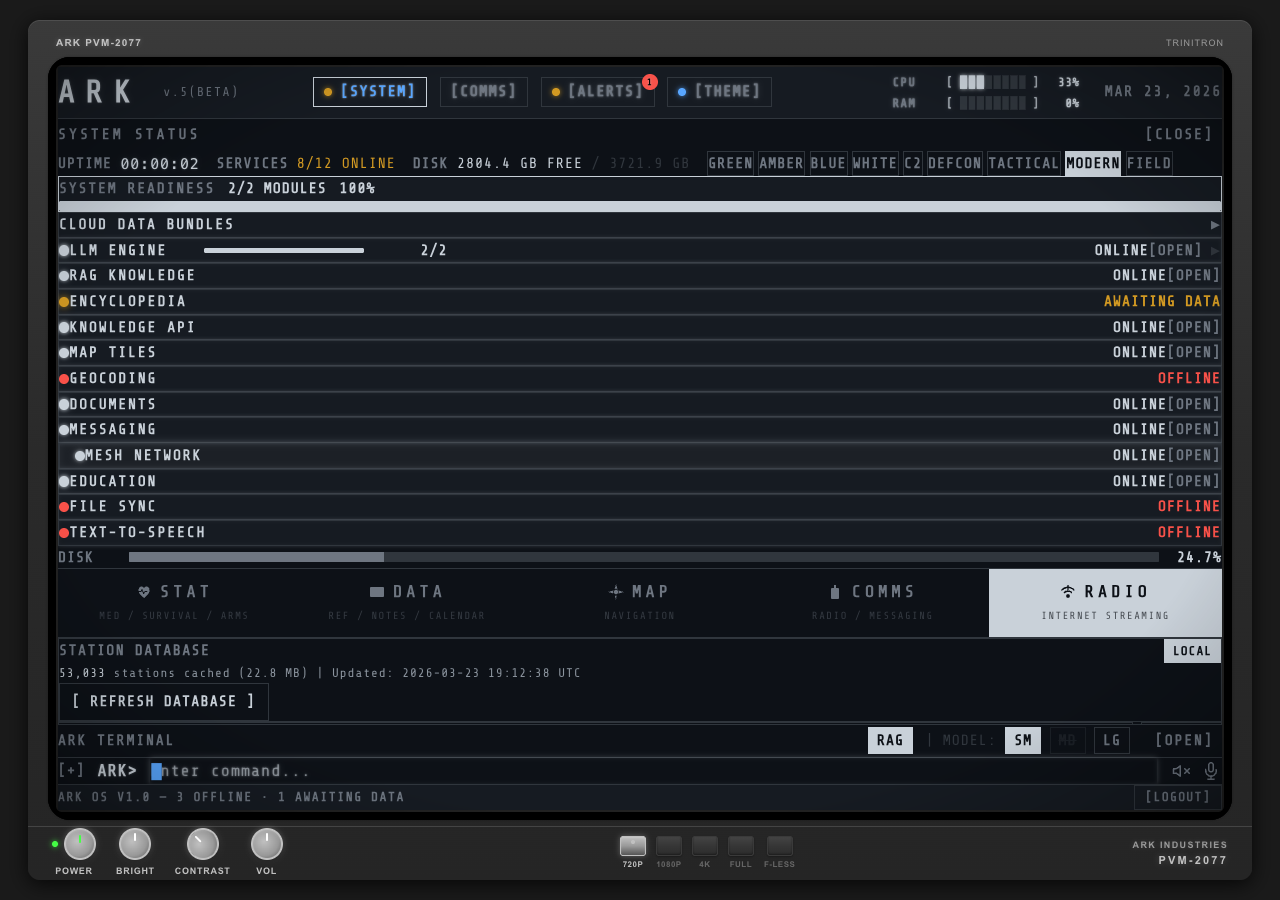Enable RAG mode in the terminal bar
Image resolution: width=1280 pixels, height=900 pixels.
[890, 740]
